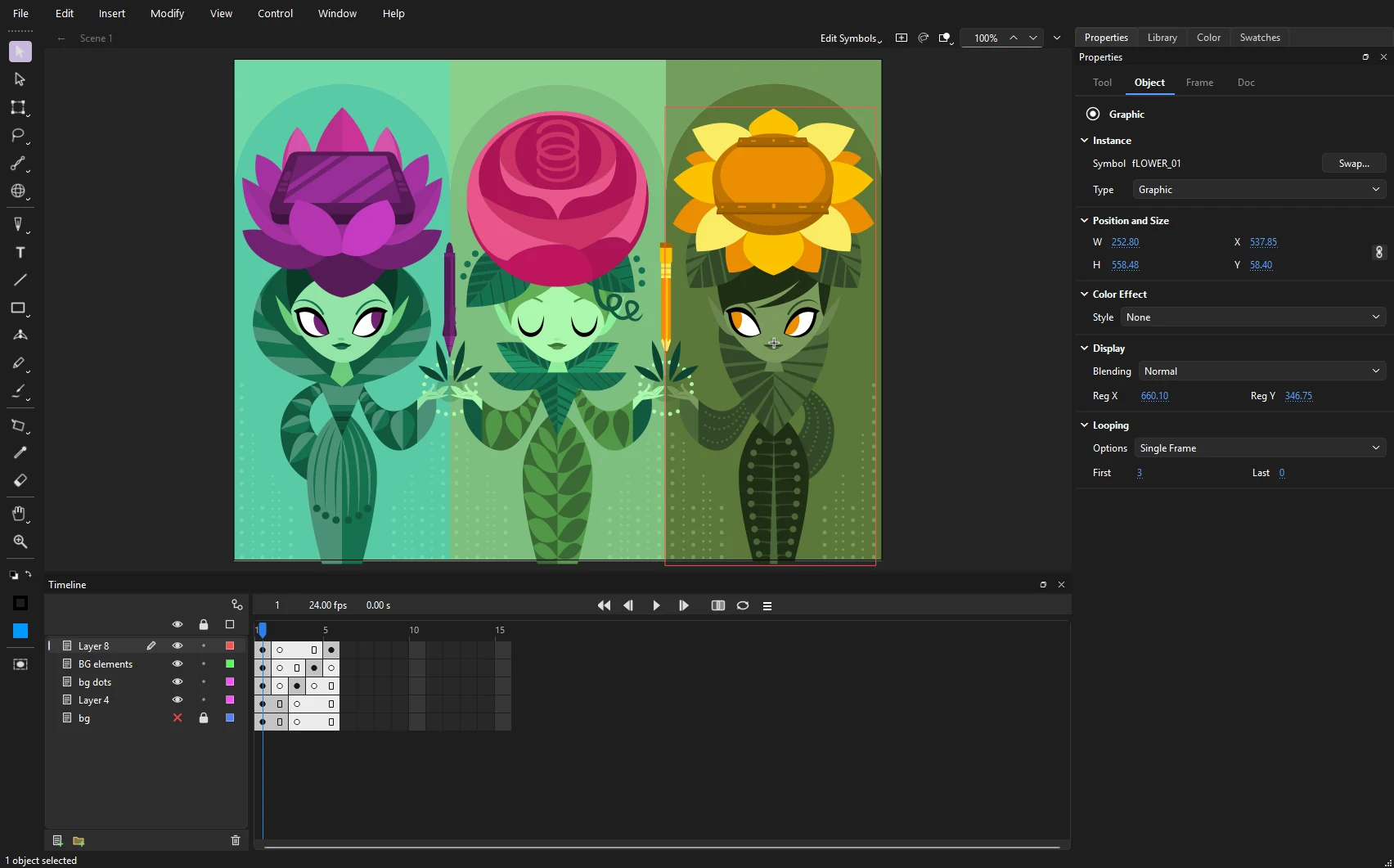Click the New Folder icon in timeline
1394x868 pixels.
pos(79,841)
